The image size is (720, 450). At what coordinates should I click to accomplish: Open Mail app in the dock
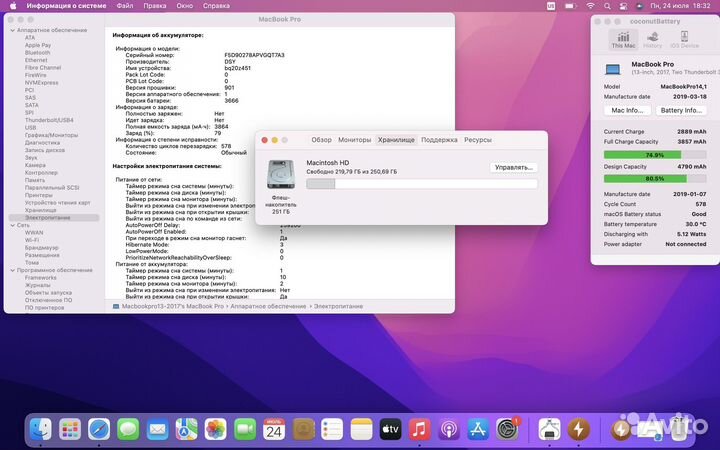point(158,429)
